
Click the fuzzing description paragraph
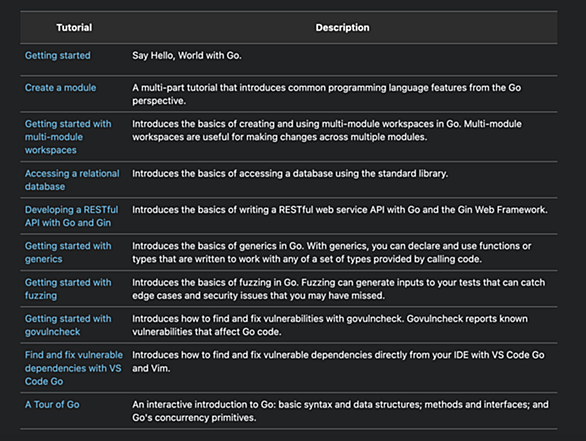pyautogui.click(x=339, y=289)
